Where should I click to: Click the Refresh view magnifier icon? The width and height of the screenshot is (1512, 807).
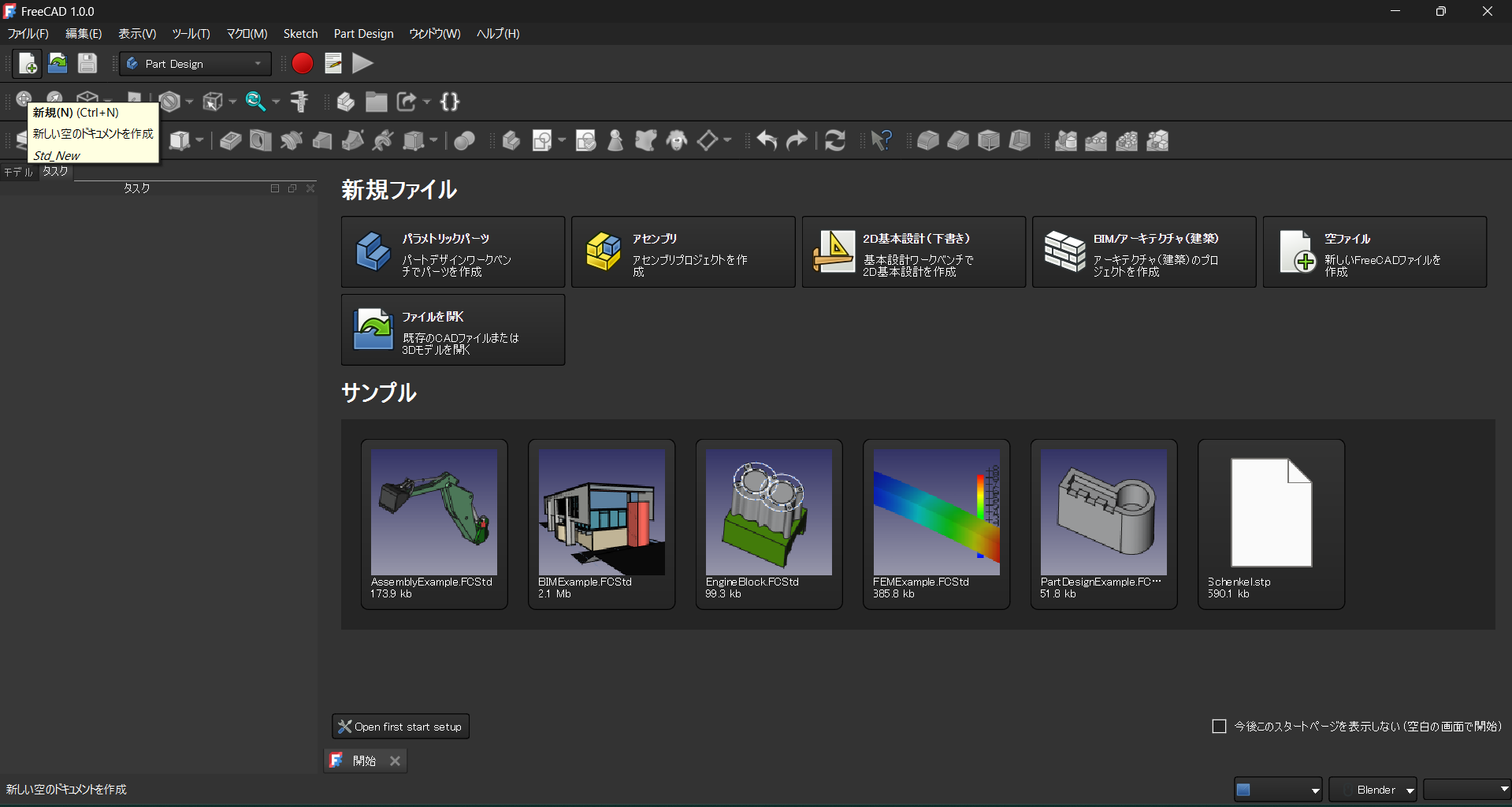[x=255, y=101]
